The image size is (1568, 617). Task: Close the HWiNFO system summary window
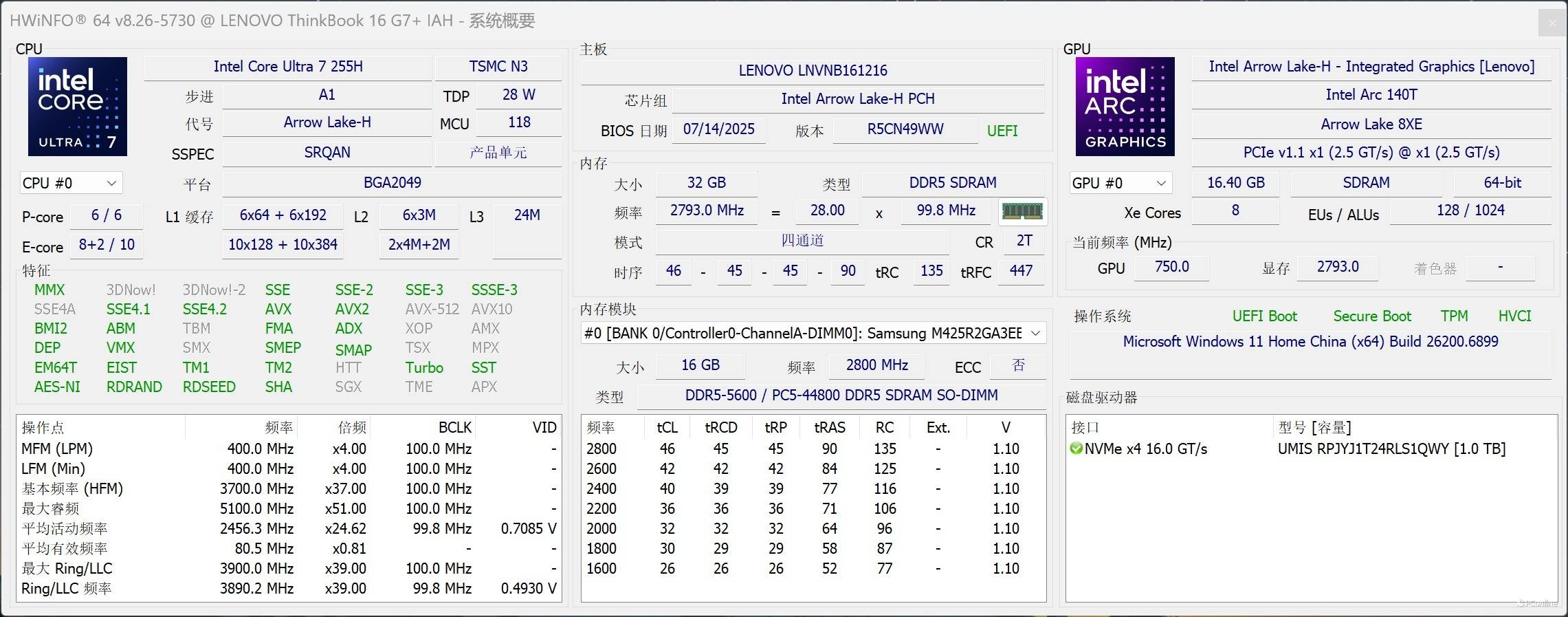1552,23
